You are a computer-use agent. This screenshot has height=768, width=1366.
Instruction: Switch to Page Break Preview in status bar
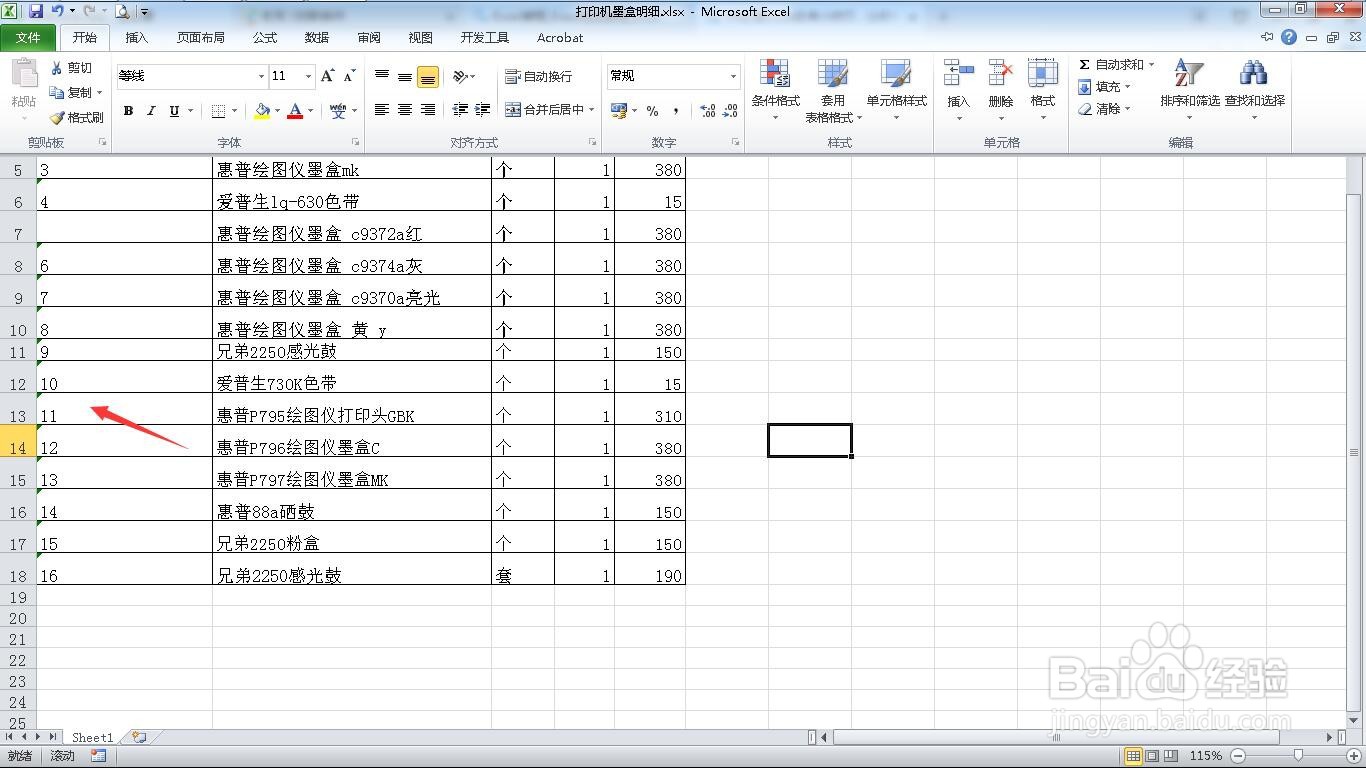[x=1171, y=756]
